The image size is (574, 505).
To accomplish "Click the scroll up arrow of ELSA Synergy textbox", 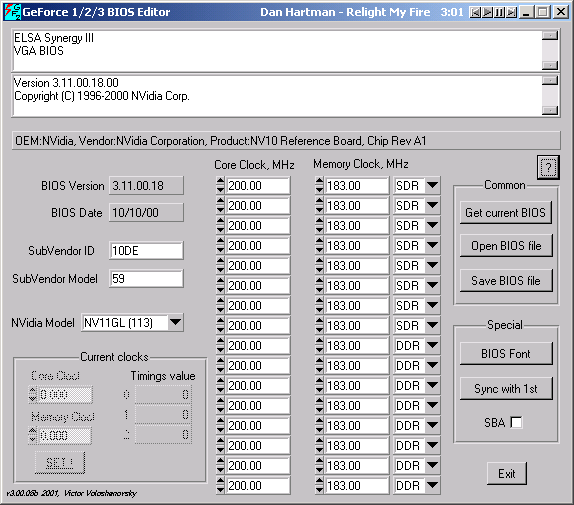I will [x=550, y=35].
